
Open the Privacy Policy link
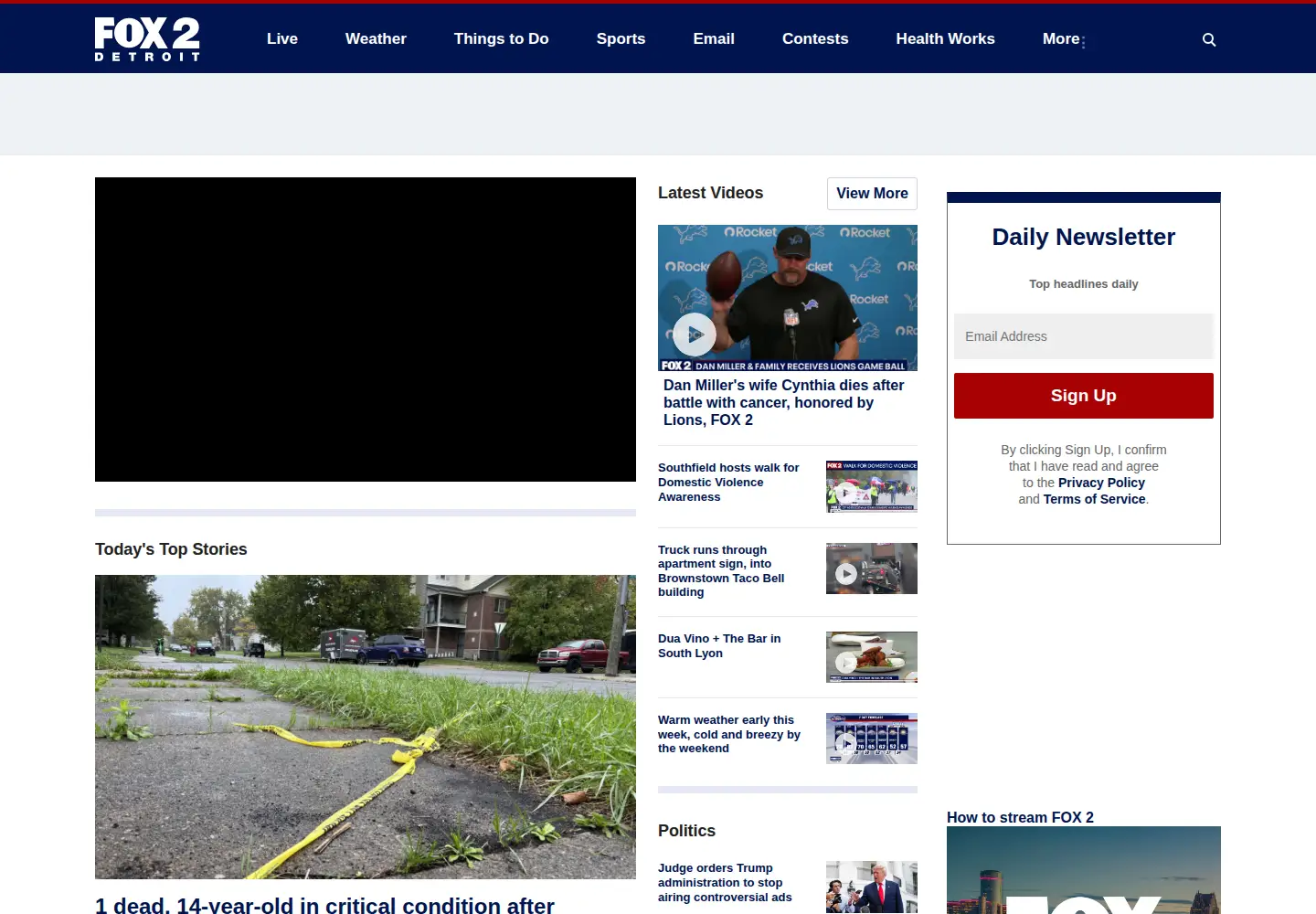[x=1101, y=483]
